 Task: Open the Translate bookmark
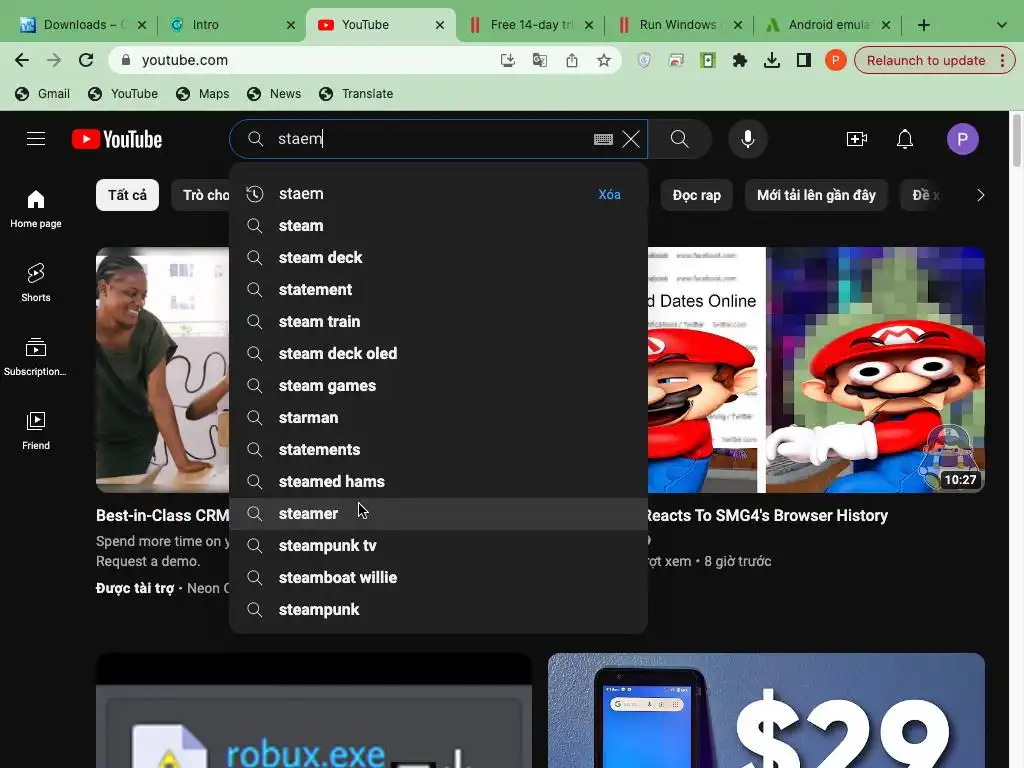pyautogui.click(x=356, y=93)
